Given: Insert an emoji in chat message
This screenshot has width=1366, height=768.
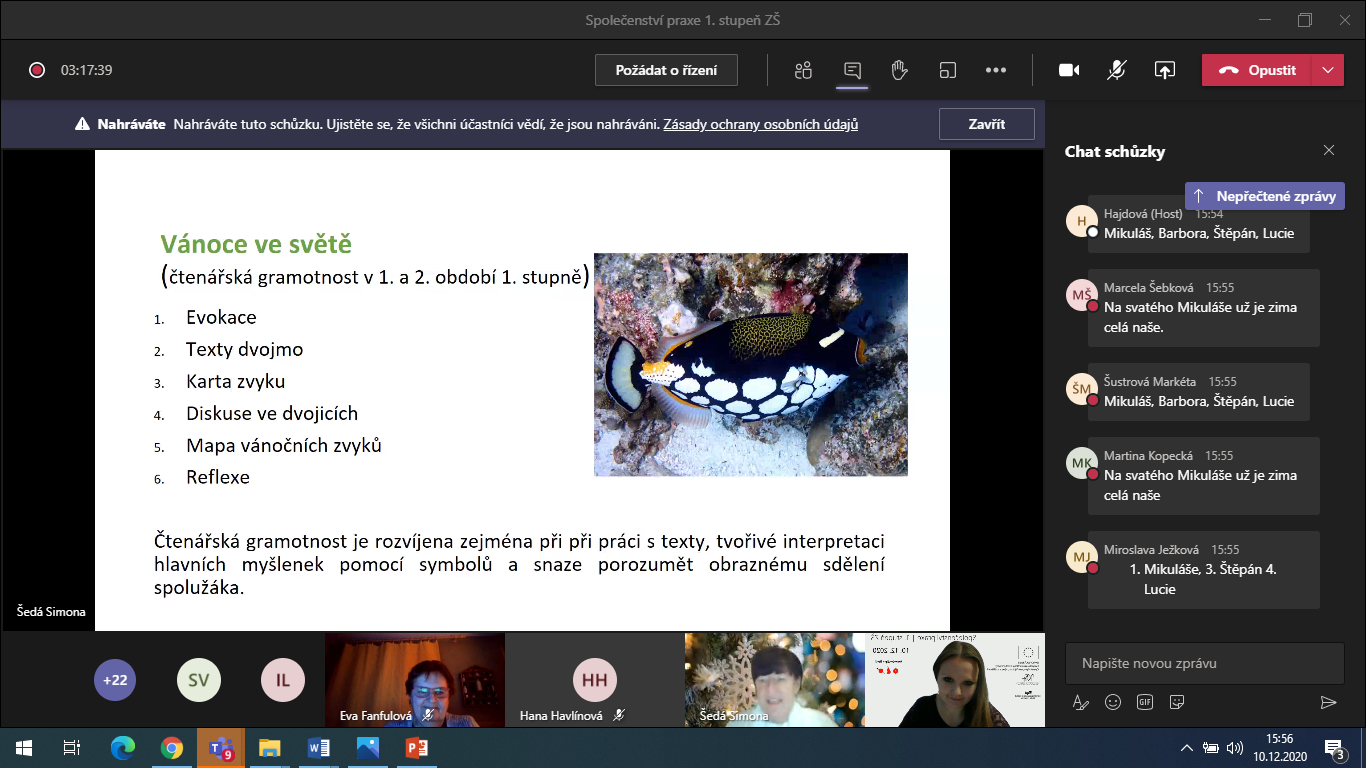Looking at the screenshot, I should coord(1113,702).
